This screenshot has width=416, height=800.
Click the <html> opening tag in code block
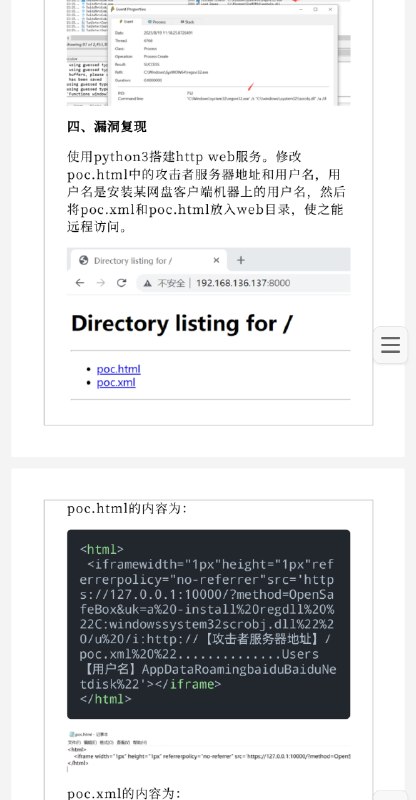102,549
